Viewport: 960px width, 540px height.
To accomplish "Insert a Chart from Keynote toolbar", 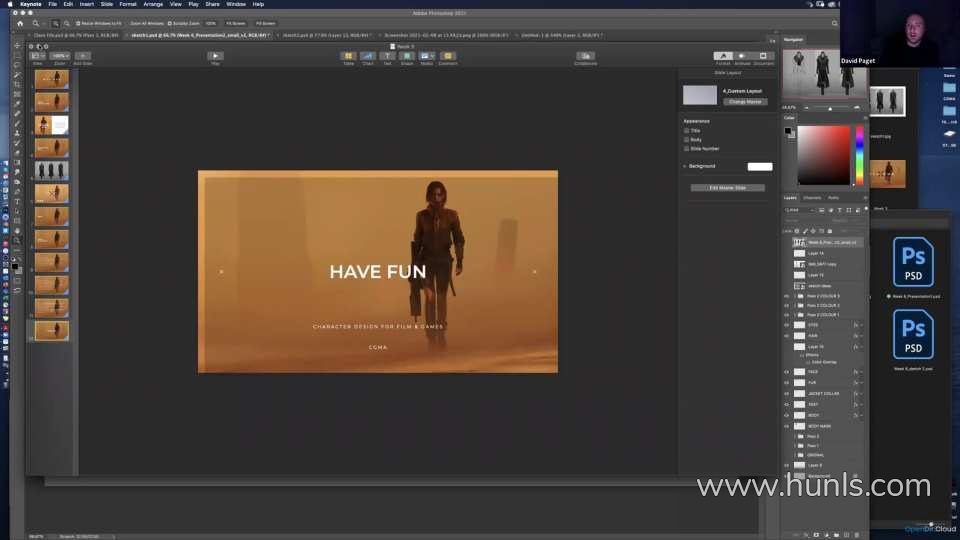I will tap(368, 56).
